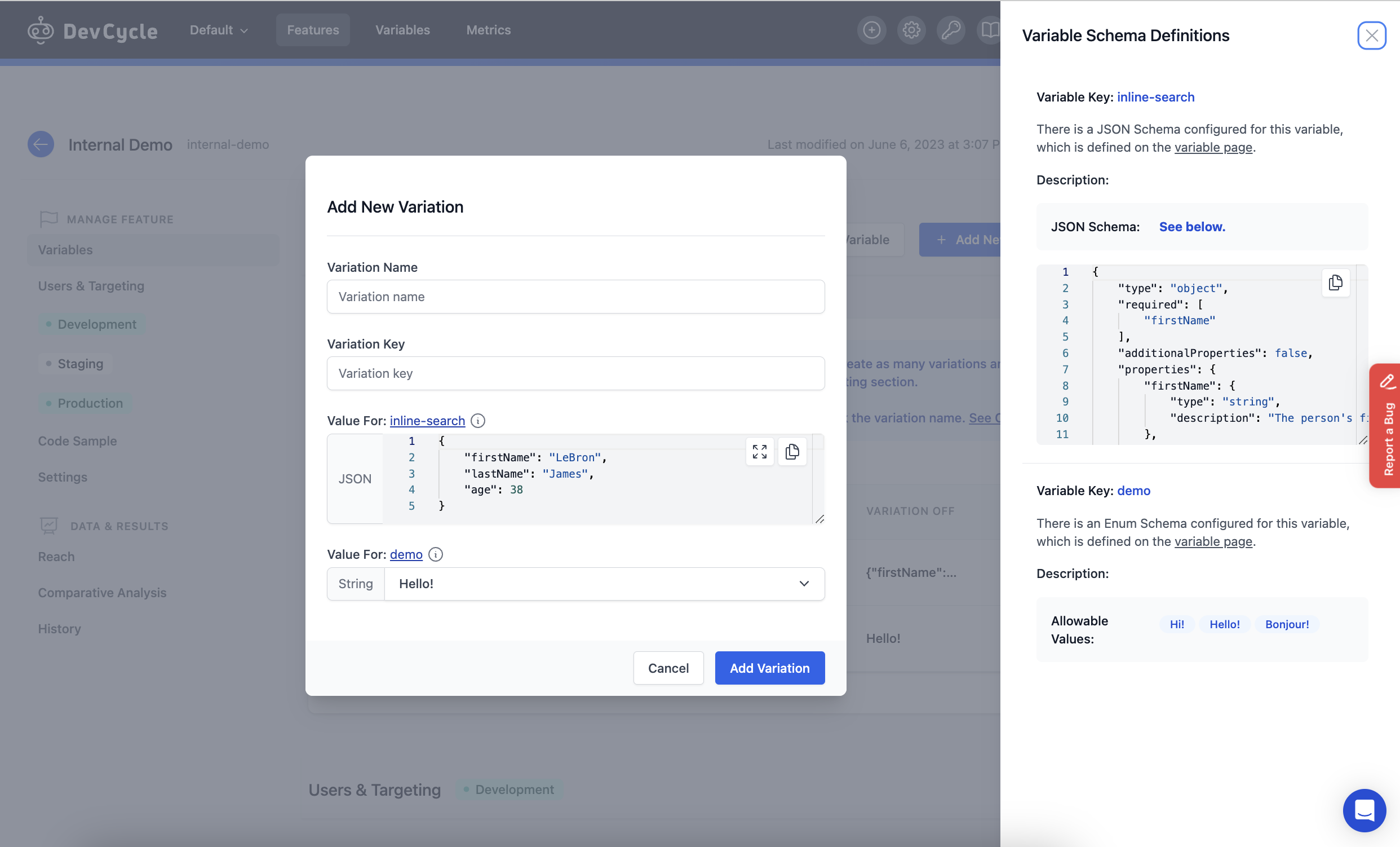1400x847 pixels.
Task: Switch to the Variables tab
Action: point(402,30)
